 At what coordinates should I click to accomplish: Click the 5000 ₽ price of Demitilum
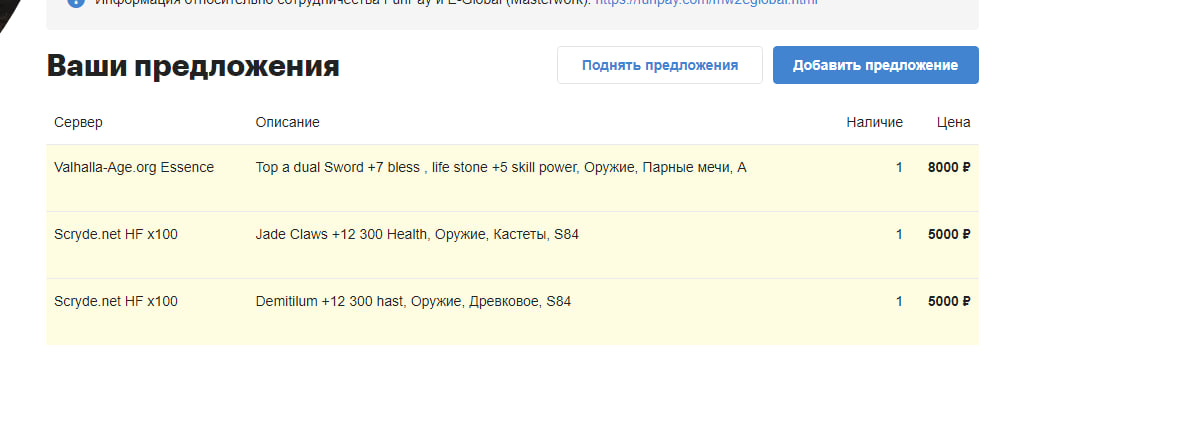tap(948, 301)
